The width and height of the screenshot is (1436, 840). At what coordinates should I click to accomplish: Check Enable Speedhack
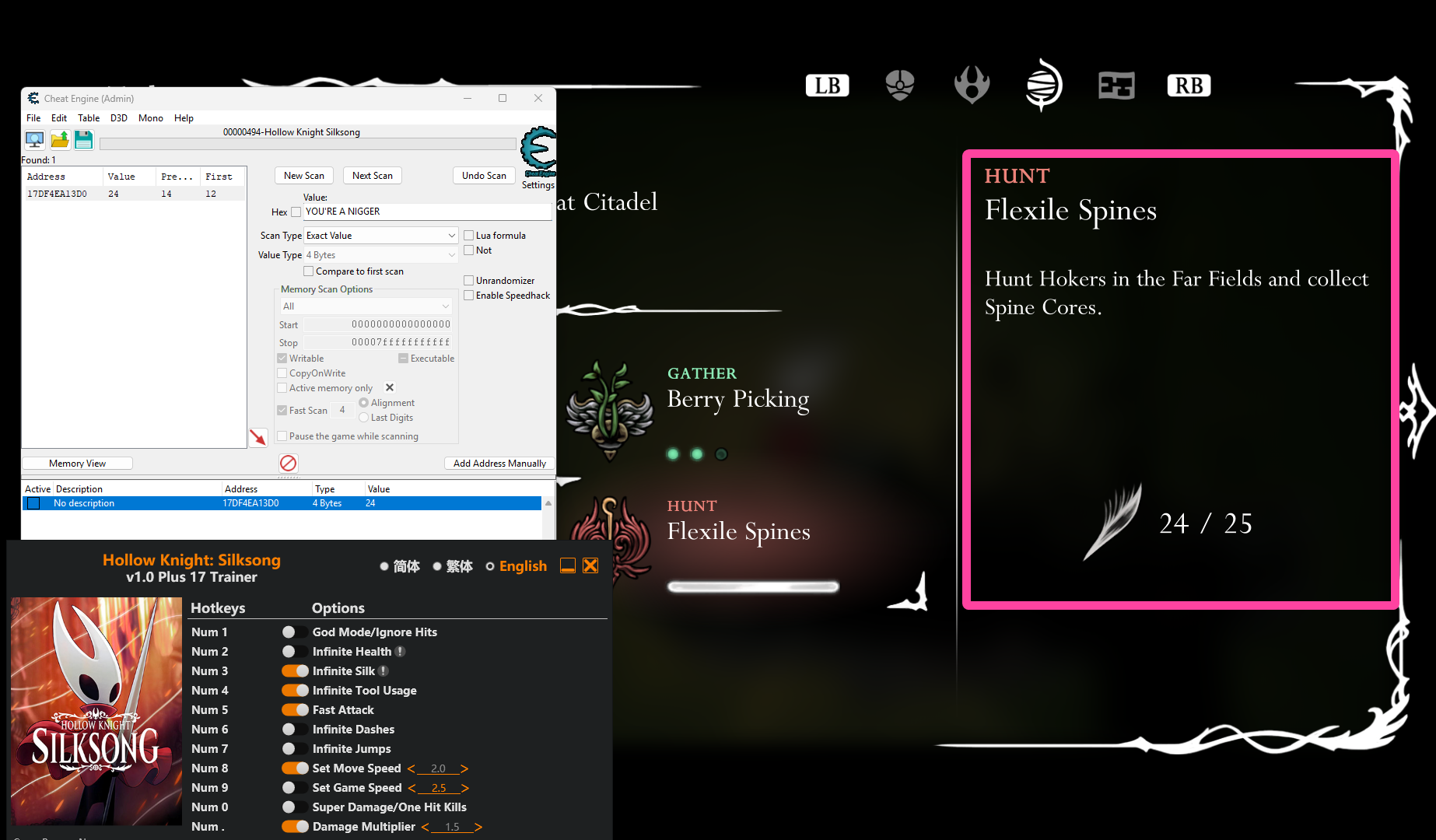point(469,296)
